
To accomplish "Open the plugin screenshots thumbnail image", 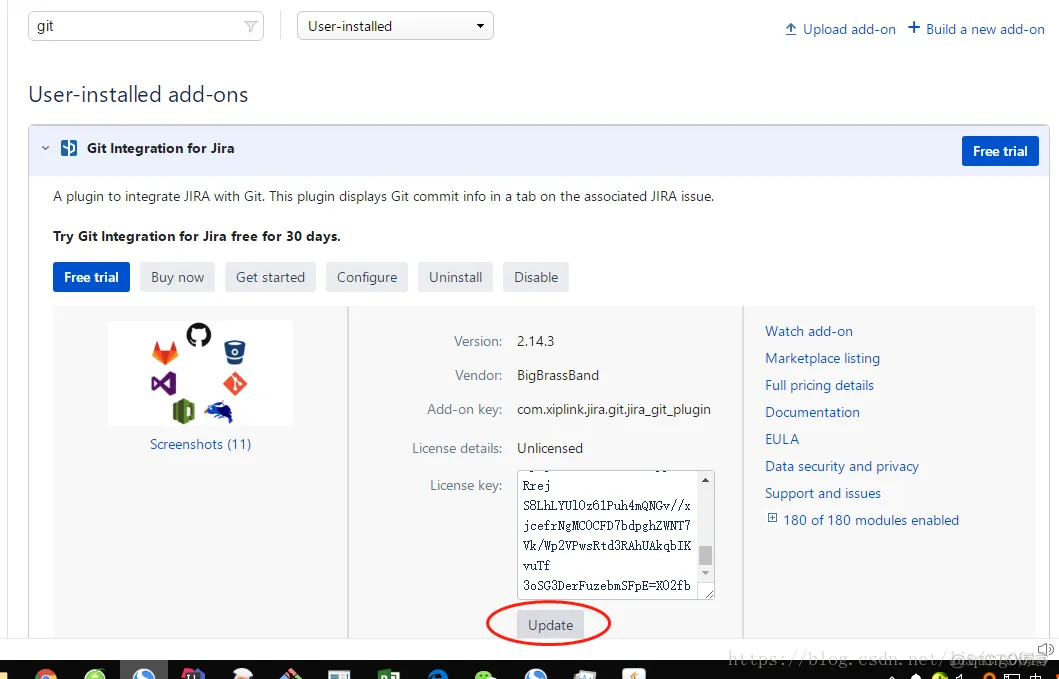I will coord(200,373).
